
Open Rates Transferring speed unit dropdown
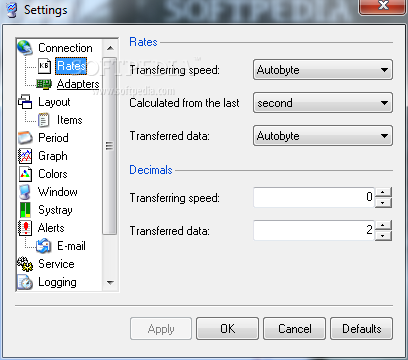(323, 70)
